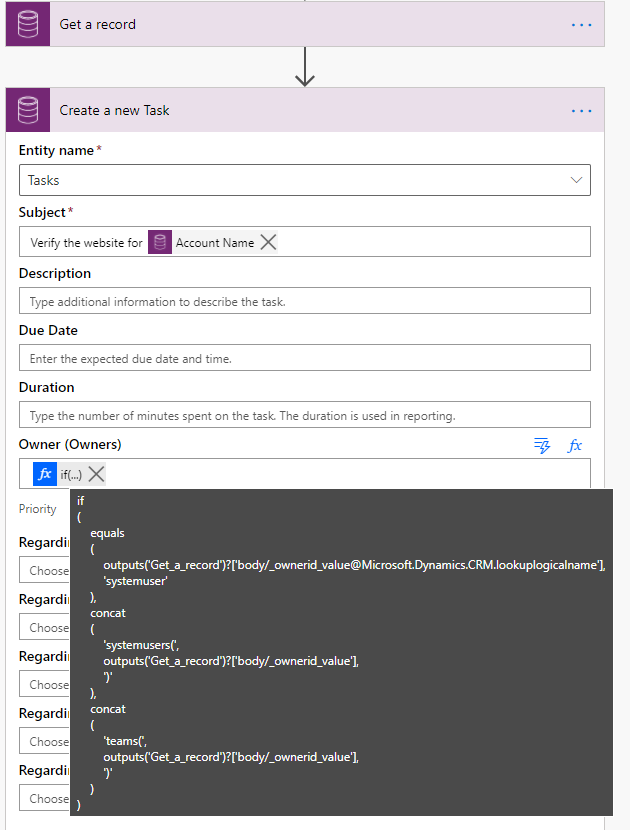
Task: Remove the if(...) expression token
Action: (96, 474)
